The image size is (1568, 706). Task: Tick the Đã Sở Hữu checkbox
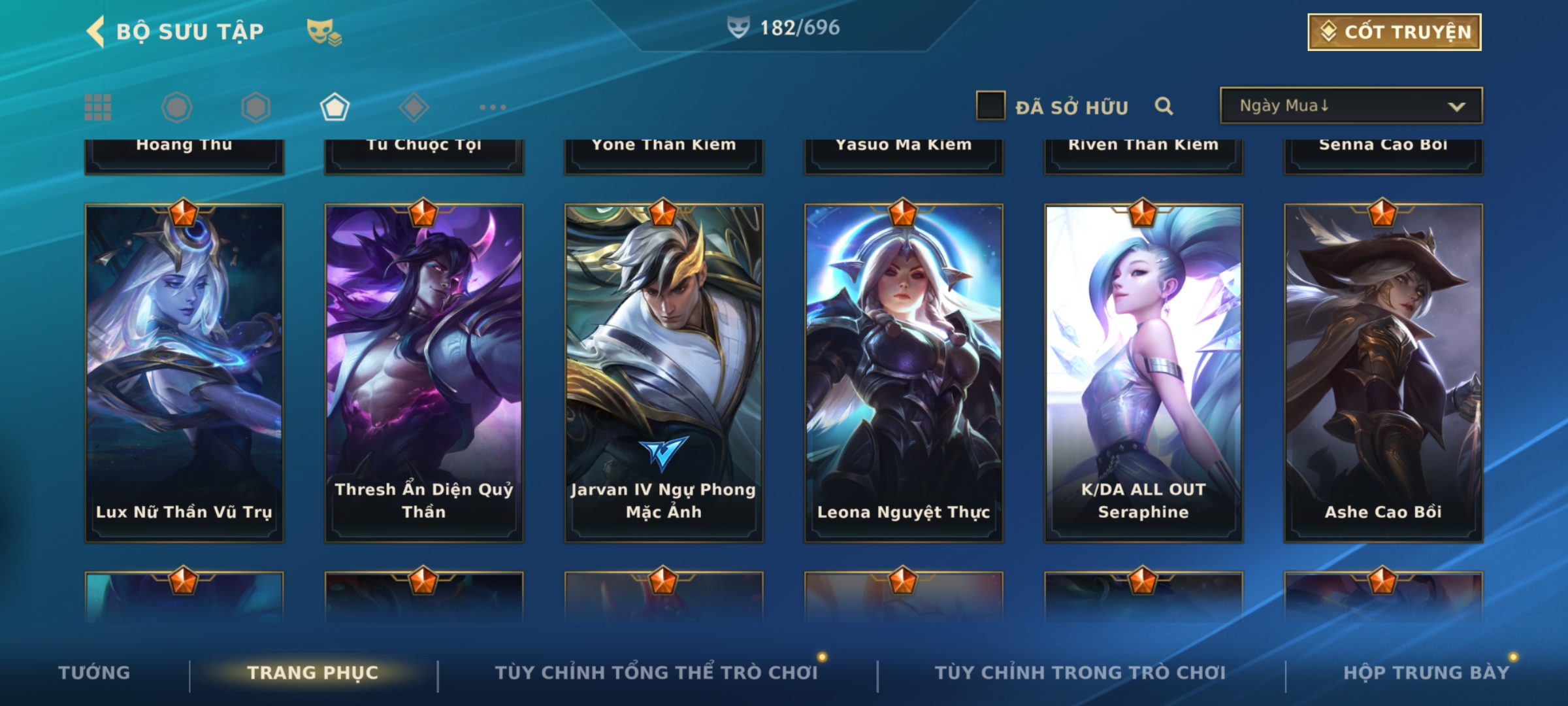[x=990, y=106]
